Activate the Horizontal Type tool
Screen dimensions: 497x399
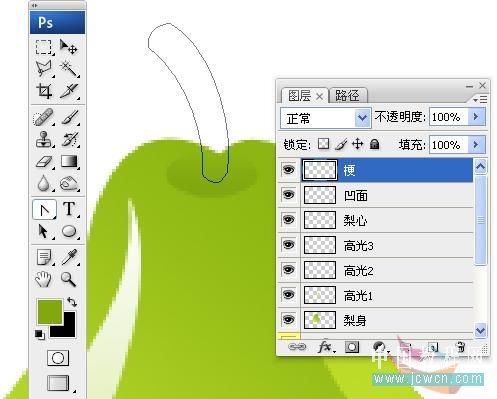point(69,209)
